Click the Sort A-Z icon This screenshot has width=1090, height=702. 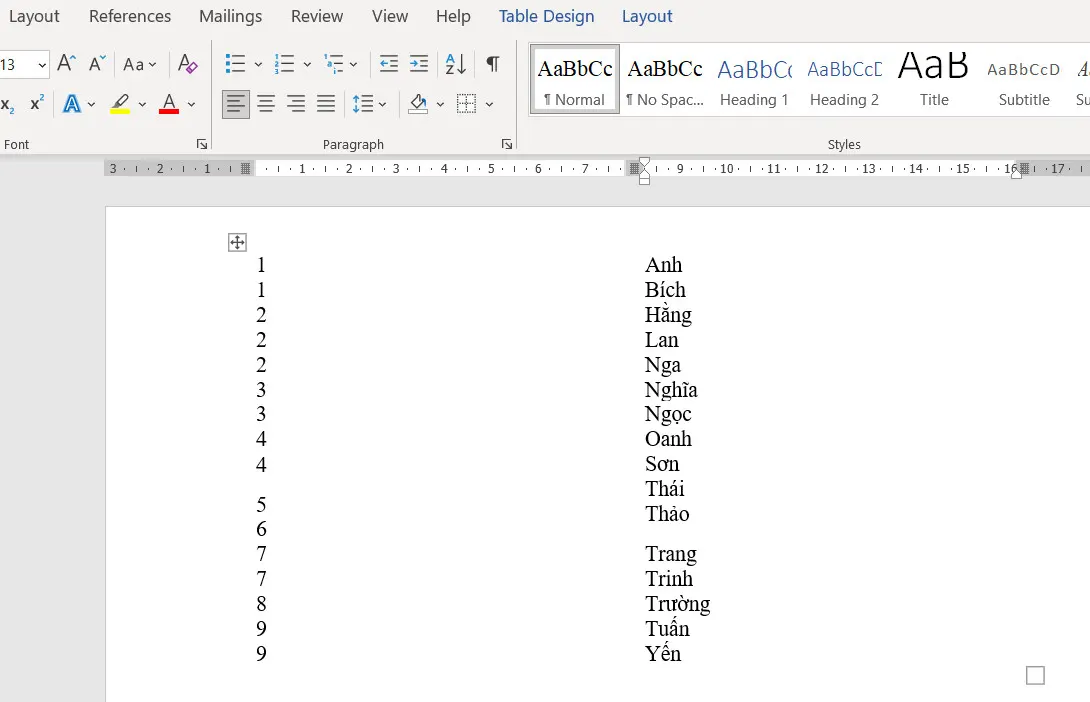pyautogui.click(x=455, y=65)
